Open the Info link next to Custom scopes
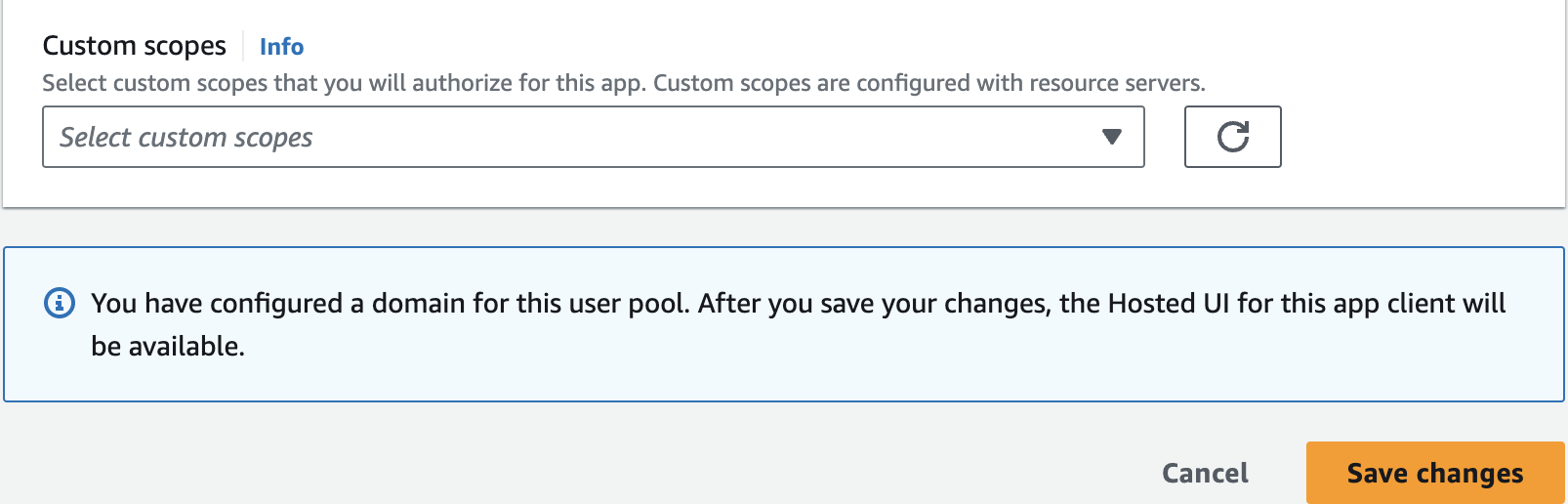The height and width of the screenshot is (504, 1568). click(281, 46)
